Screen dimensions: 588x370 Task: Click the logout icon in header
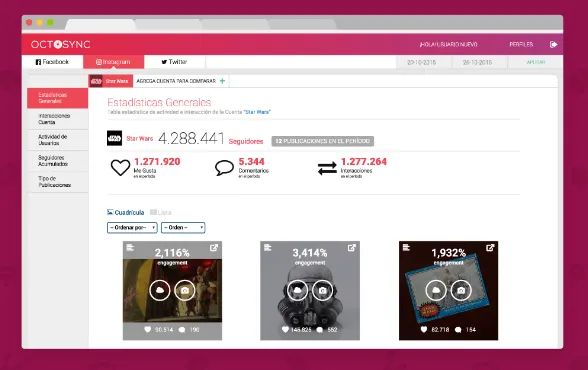554,44
